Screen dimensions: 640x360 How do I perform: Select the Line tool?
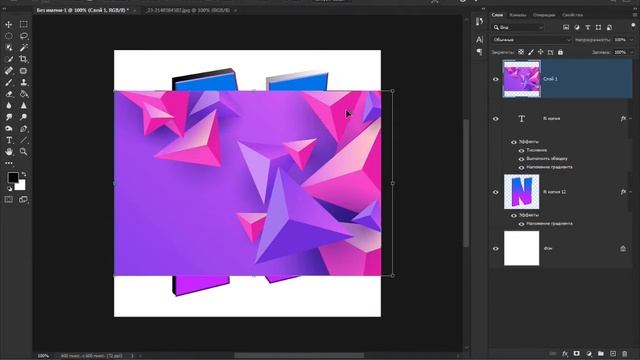pyautogui.click(x=24, y=140)
